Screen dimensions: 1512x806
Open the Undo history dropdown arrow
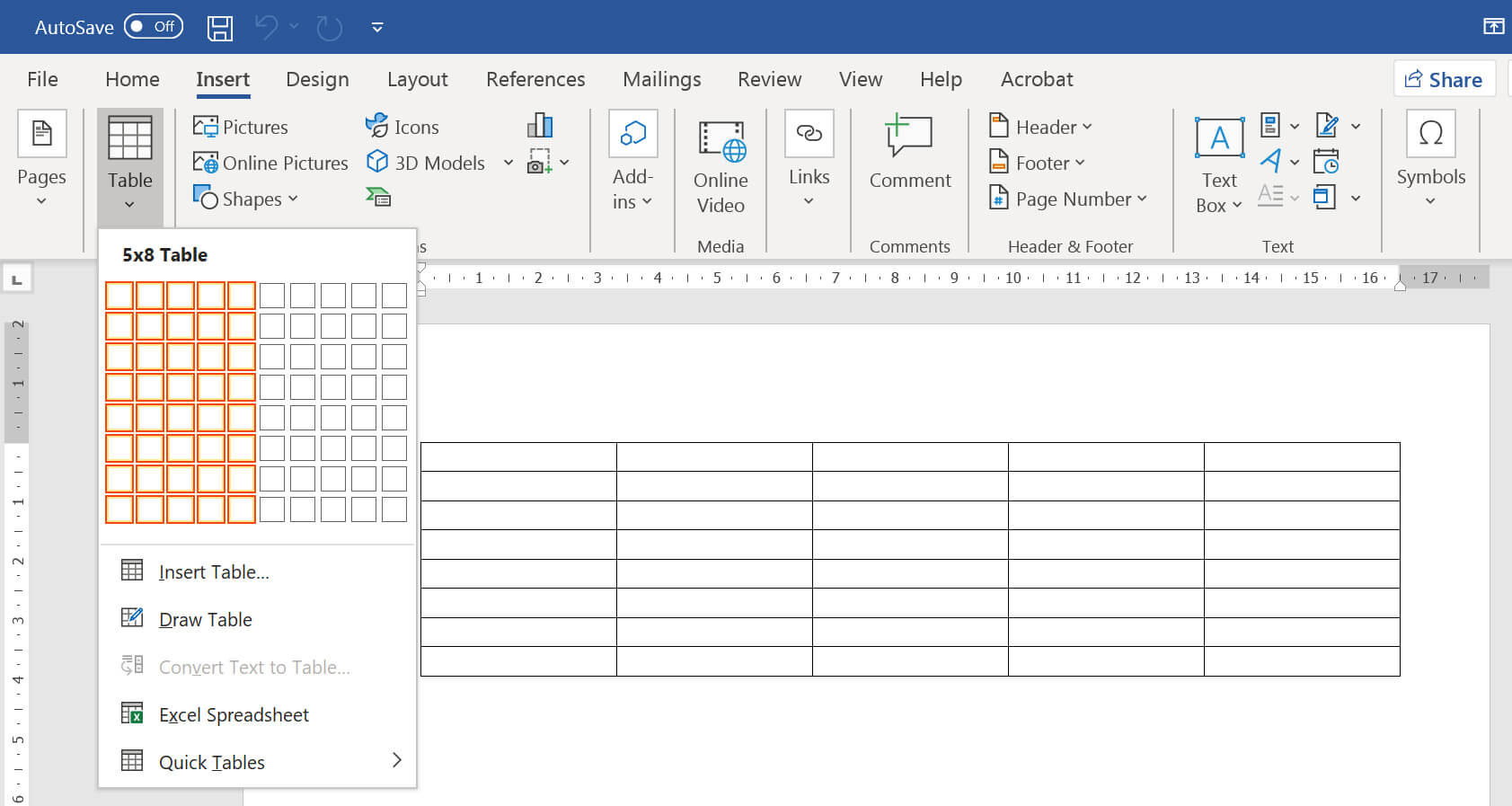(294, 27)
